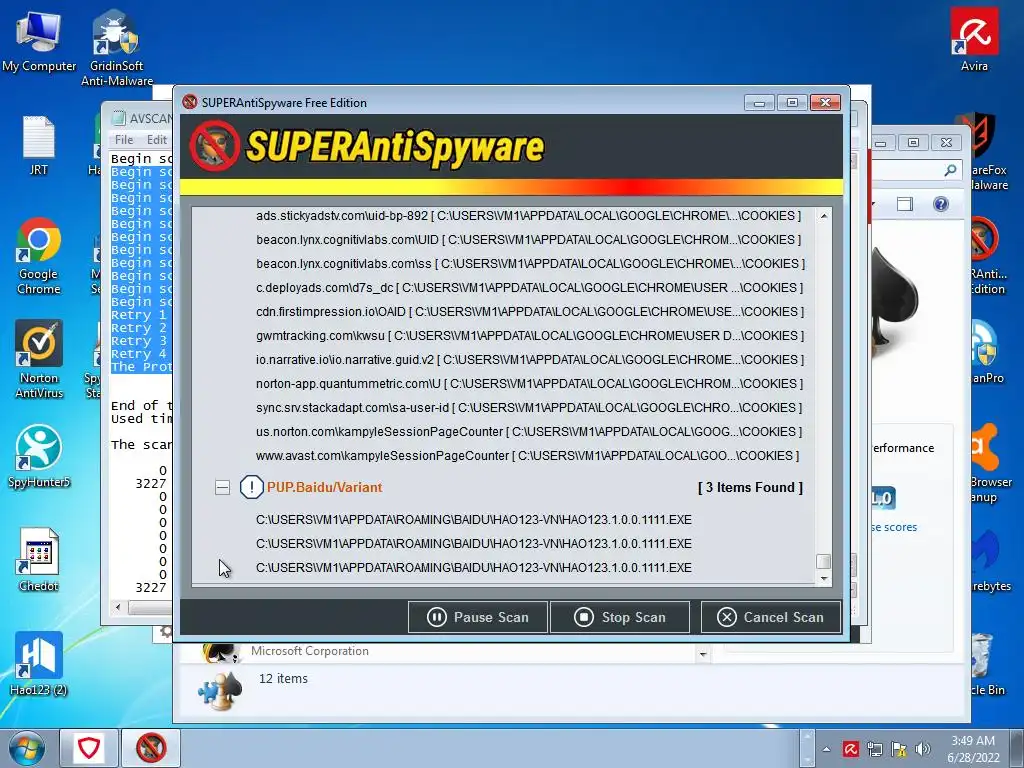Launch Avira from desktop icon
The width and height of the screenshot is (1024, 768).
click(974, 39)
